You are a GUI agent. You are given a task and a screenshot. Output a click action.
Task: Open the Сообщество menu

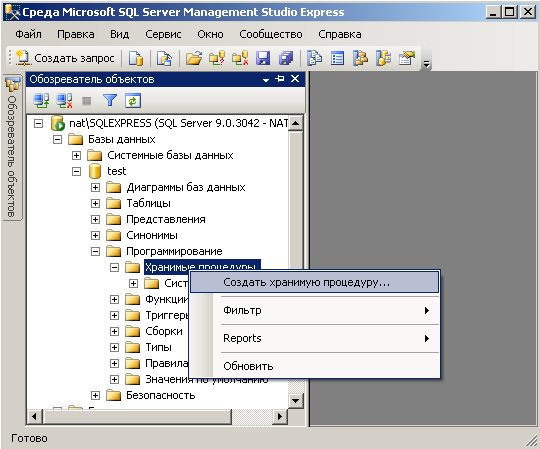pos(271,34)
